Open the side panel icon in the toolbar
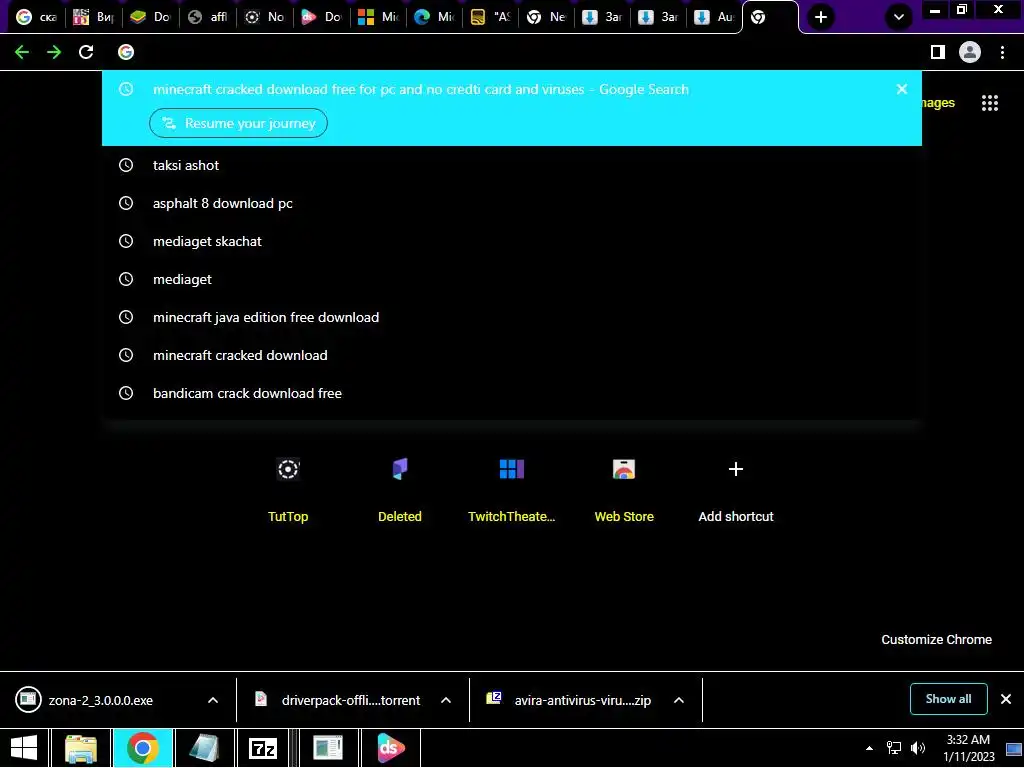 coord(938,52)
